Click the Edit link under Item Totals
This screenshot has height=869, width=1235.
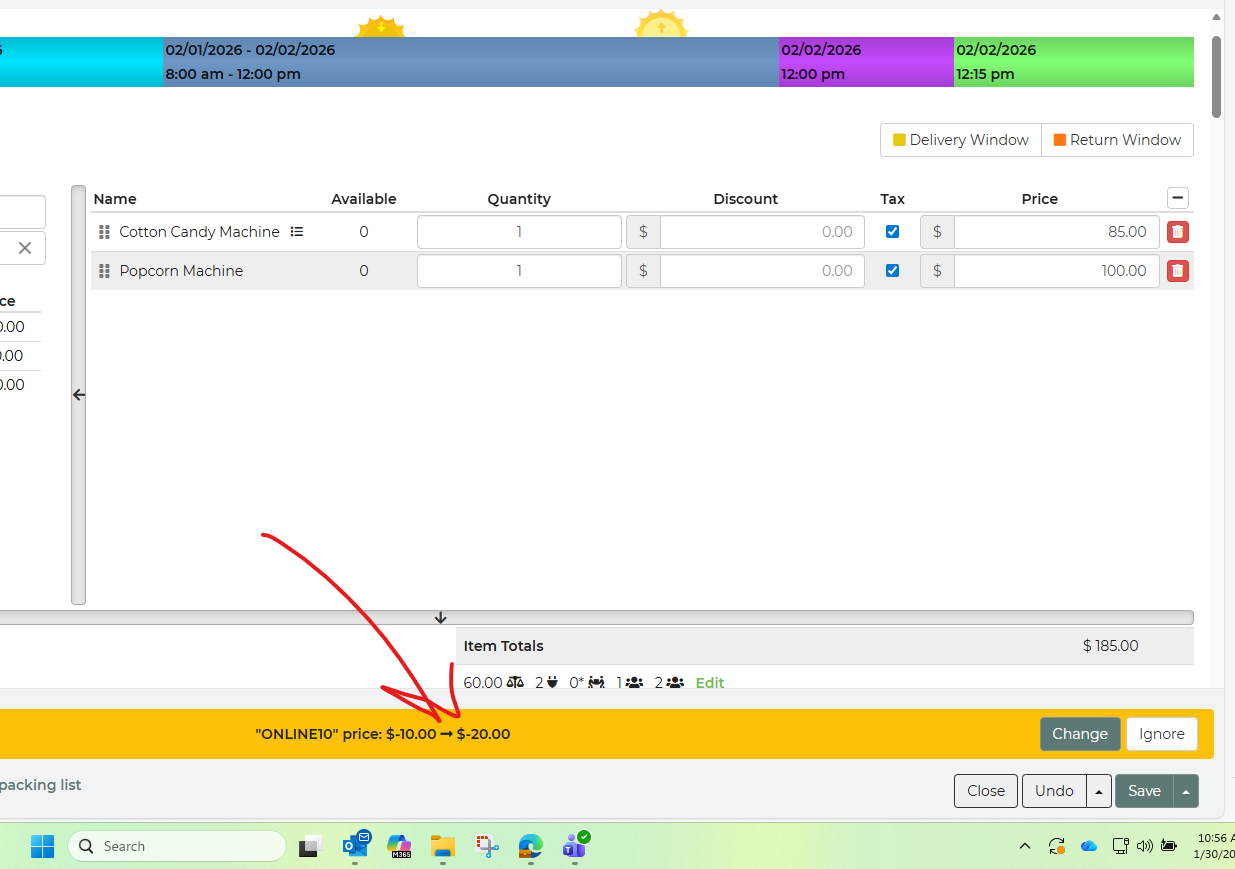click(709, 683)
